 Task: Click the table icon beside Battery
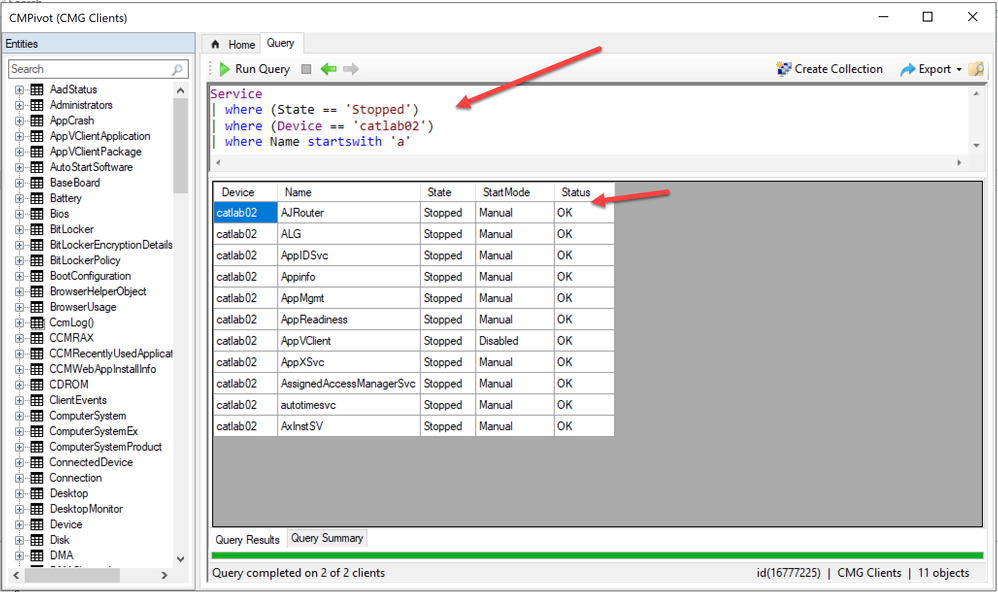pos(37,198)
